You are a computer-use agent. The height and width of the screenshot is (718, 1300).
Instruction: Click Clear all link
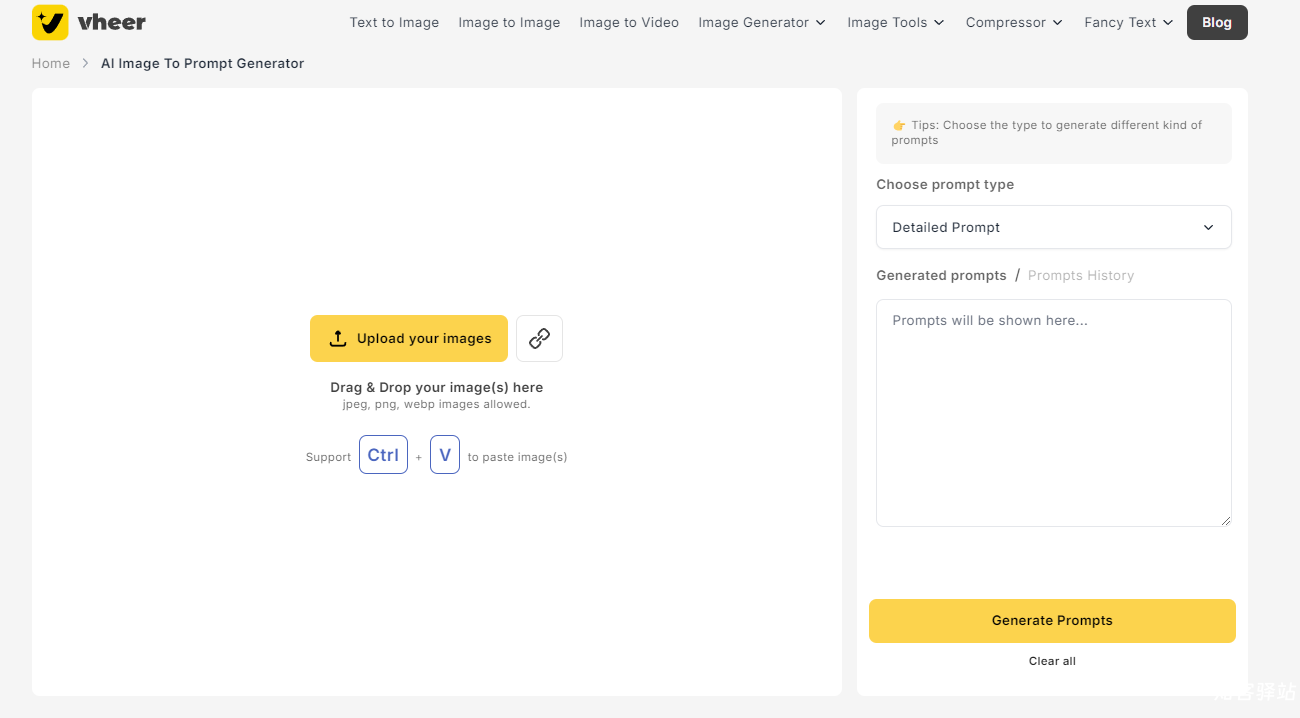[x=1052, y=661]
